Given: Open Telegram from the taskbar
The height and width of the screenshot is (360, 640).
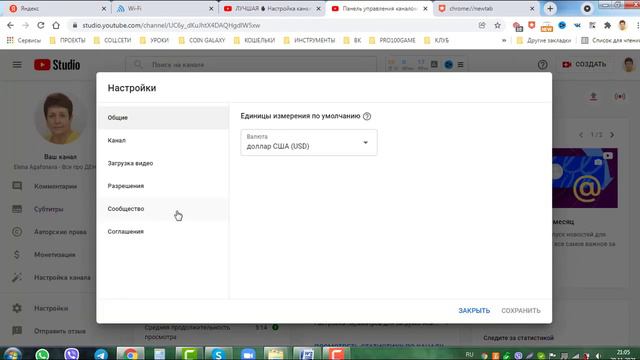Looking at the screenshot, I should [101, 354].
